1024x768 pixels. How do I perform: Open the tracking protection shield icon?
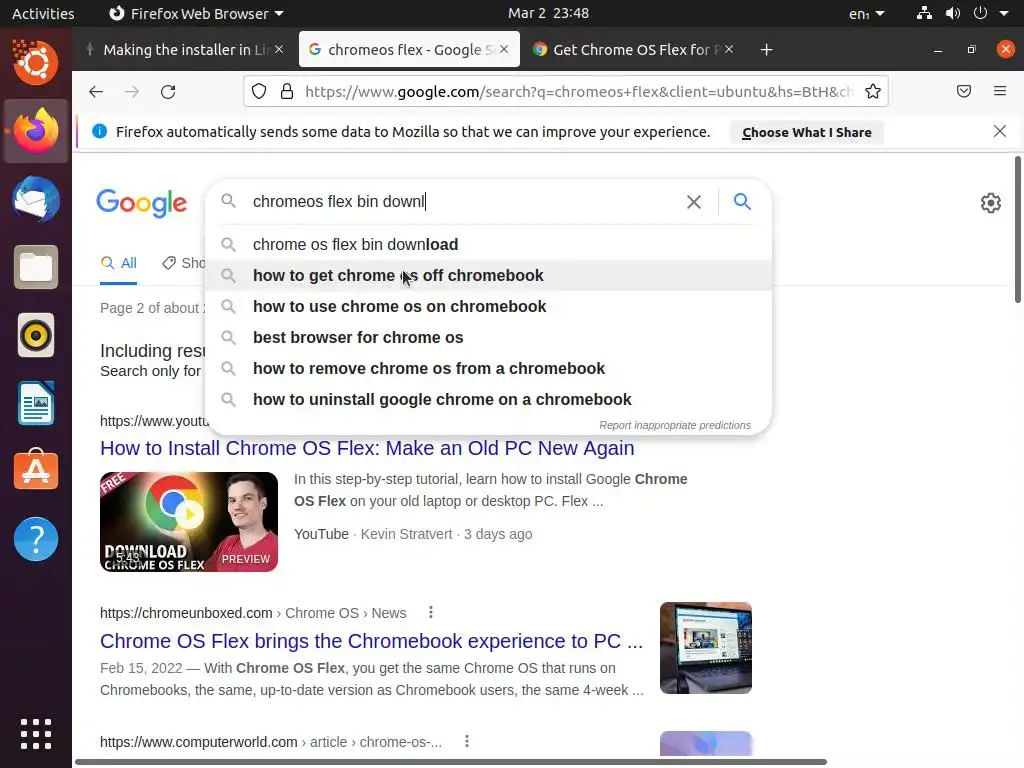(259, 91)
